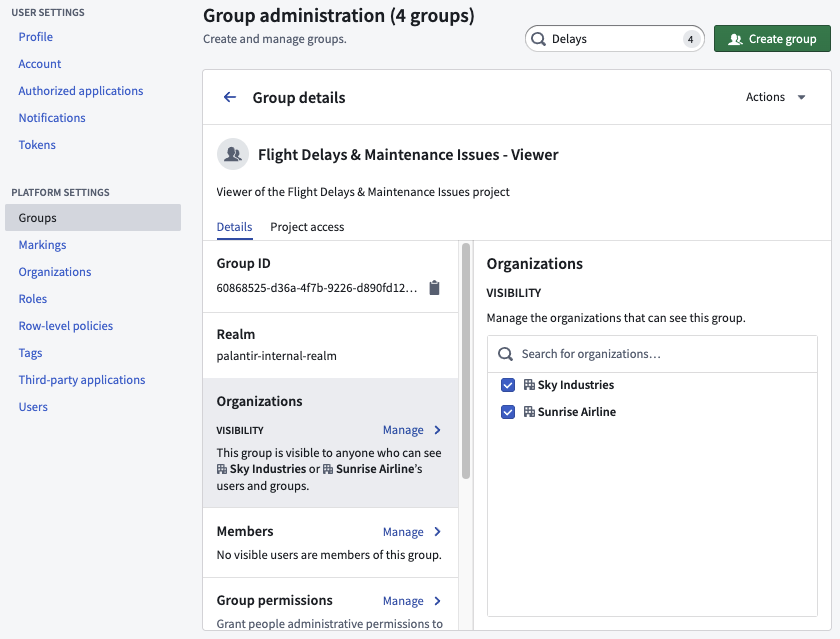Open Notifications settings
Viewport: 840px width, 639px height.
coord(52,117)
